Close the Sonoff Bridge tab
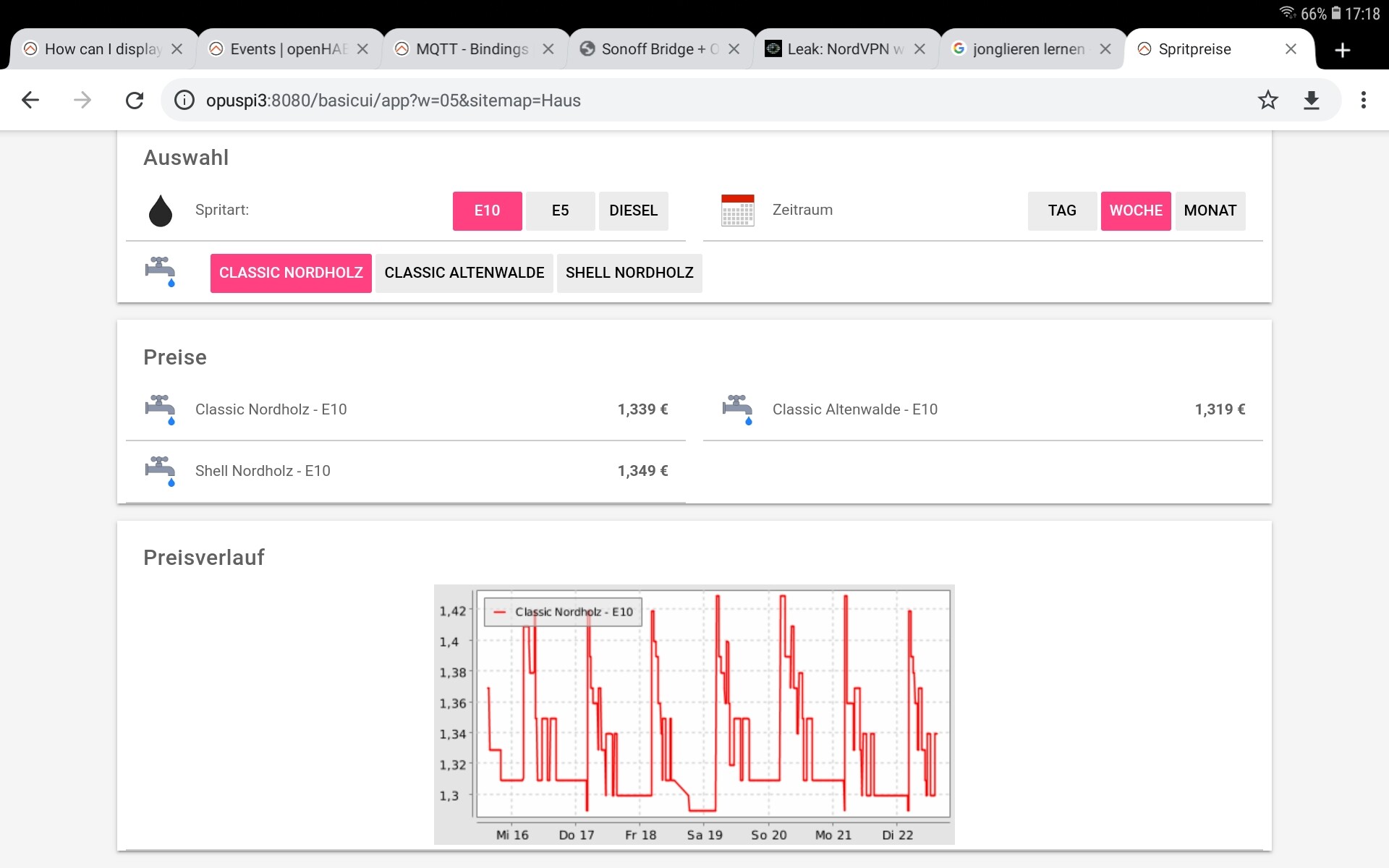The width and height of the screenshot is (1389, 868). pos(734,49)
